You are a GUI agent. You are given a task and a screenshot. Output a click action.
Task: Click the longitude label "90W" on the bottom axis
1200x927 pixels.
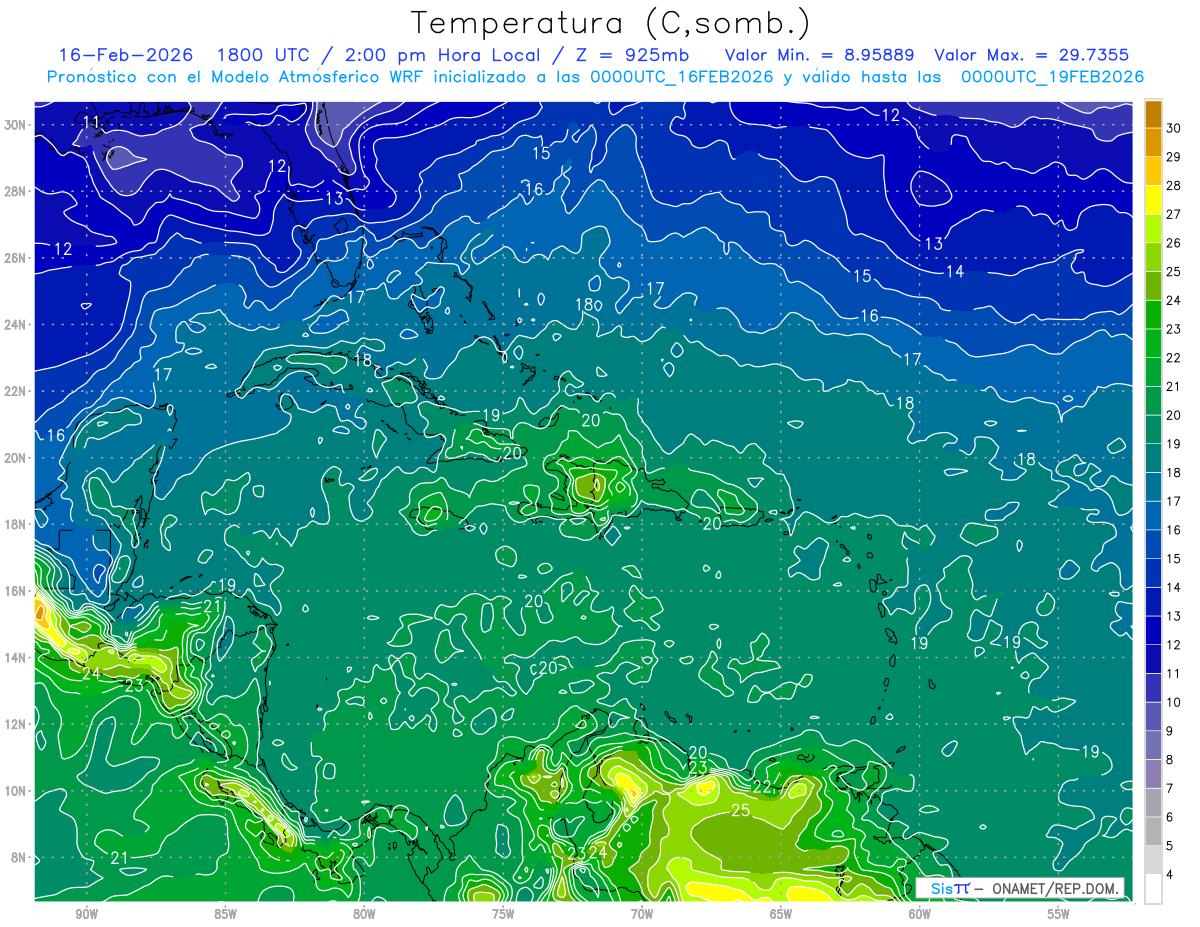(x=86, y=914)
